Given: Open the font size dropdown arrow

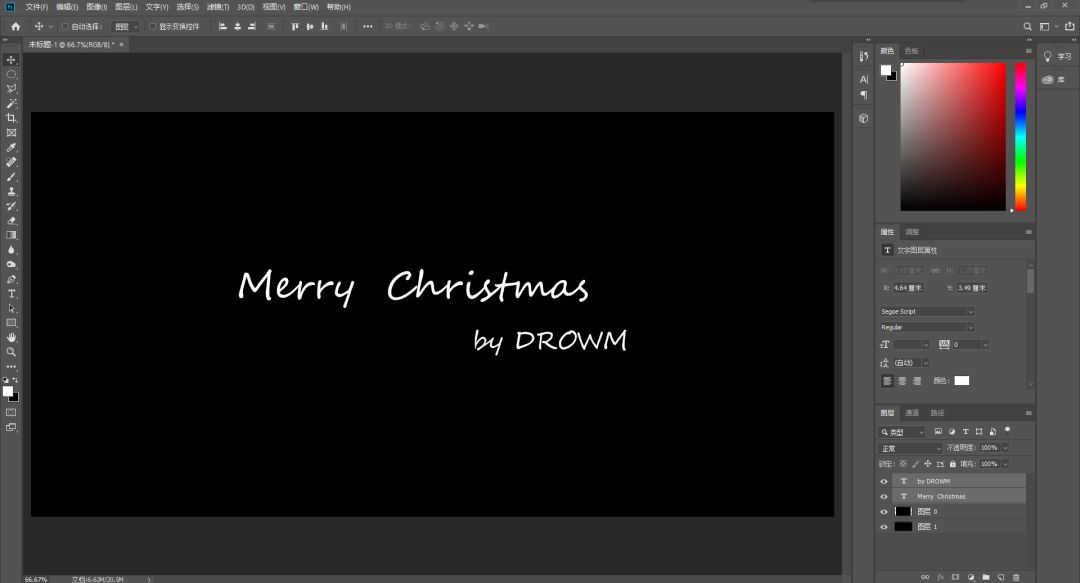Looking at the screenshot, I should (x=925, y=345).
